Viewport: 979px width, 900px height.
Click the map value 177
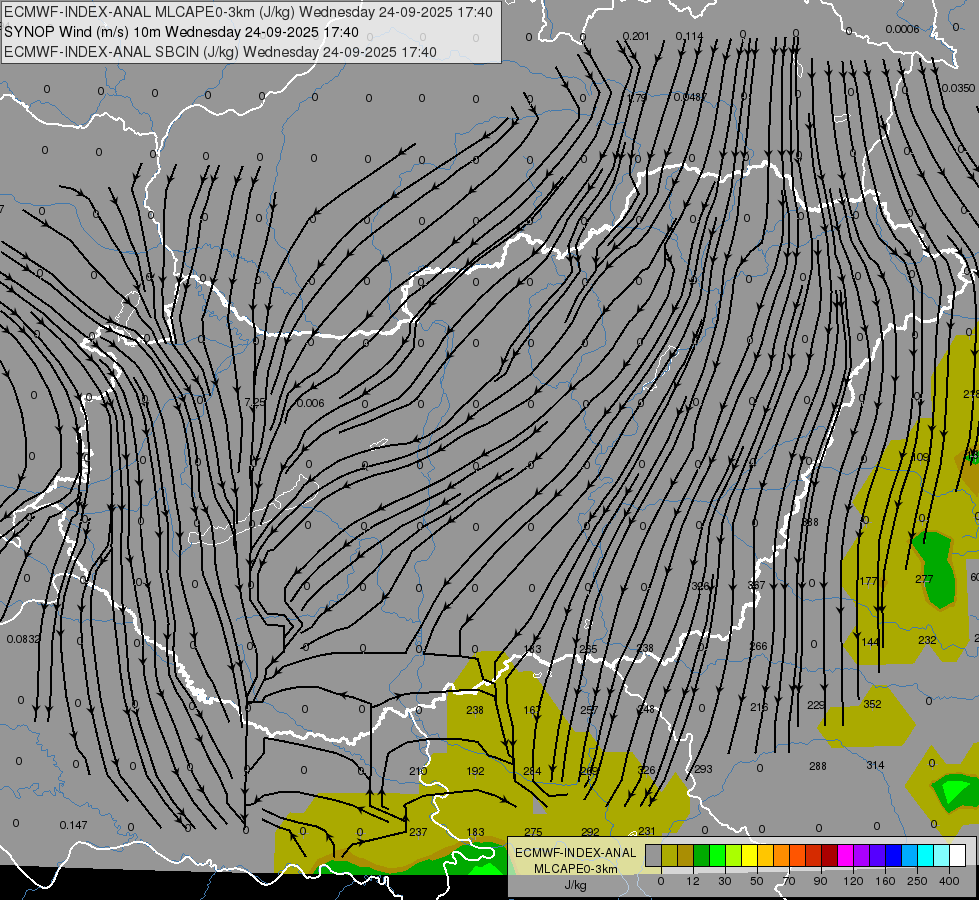click(x=868, y=581)
